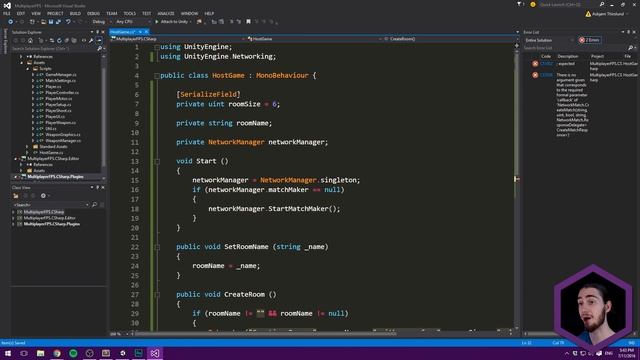Image resolution: width=640 pixels, height=360 pixels.
Task: Click the Search Solution Explorer input field
Action: point(54,49)
